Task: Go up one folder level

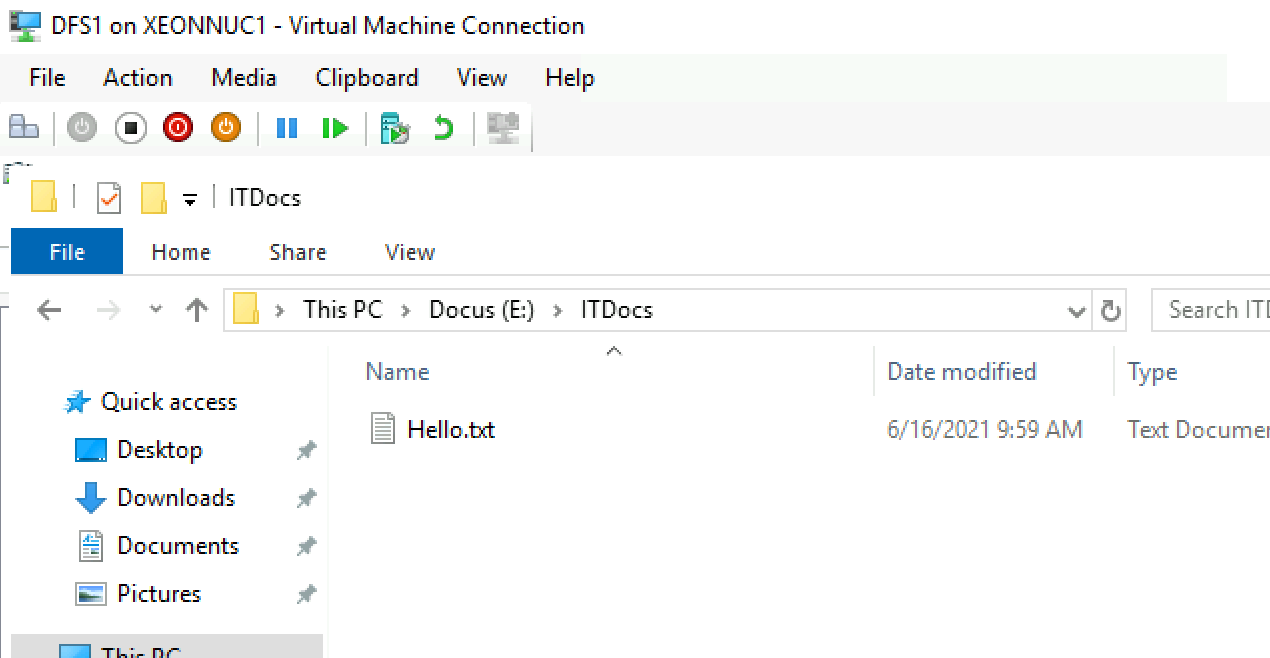Action: tap(197, 310)
